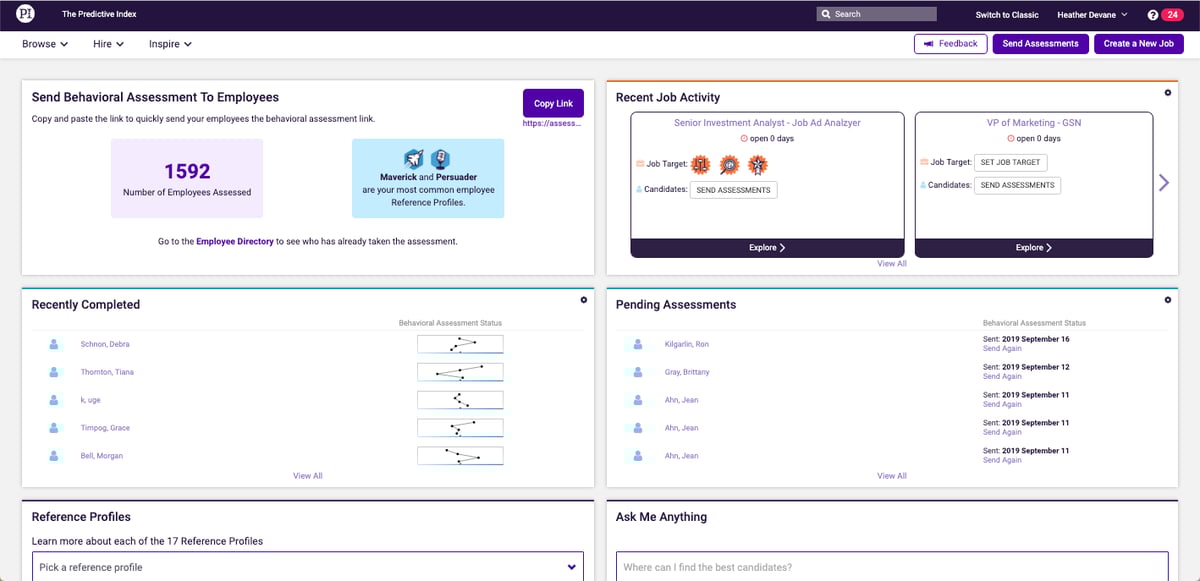Click Create a New Job button
Image resolution: width=1200 pixels, height=581 pixels.
click(1138, 44)
